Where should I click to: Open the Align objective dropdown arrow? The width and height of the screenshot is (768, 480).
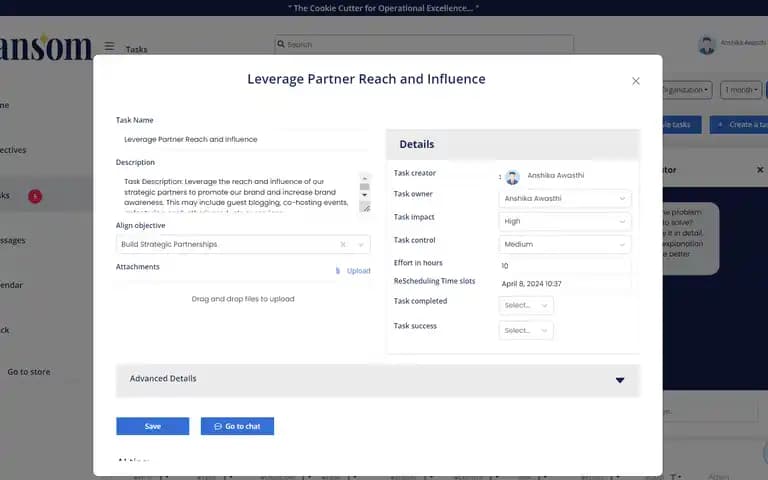(361, 244)
